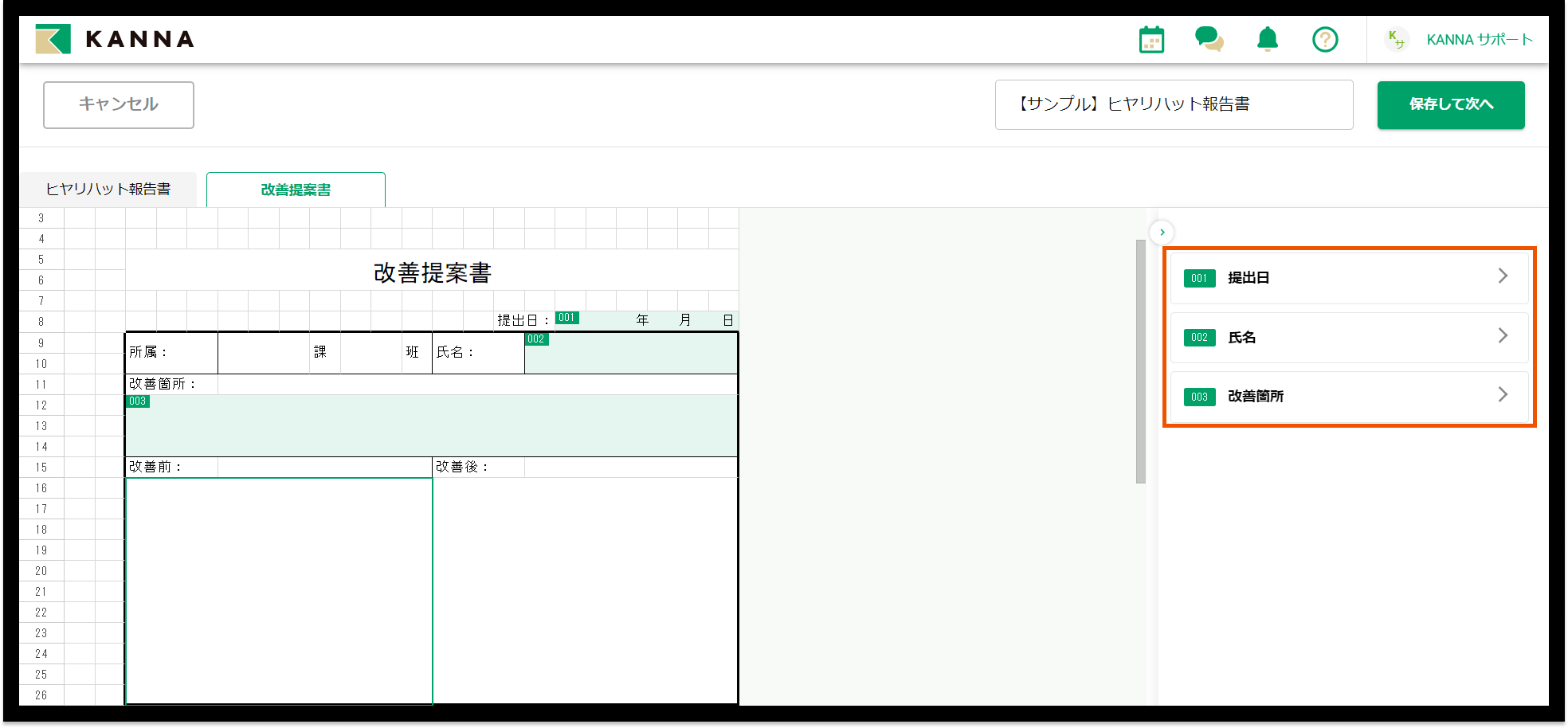This screenshot has height=728, width=1568.
Task: Click the 氏名: label cell
Action: pyautogui.click(x=478, y=353)
